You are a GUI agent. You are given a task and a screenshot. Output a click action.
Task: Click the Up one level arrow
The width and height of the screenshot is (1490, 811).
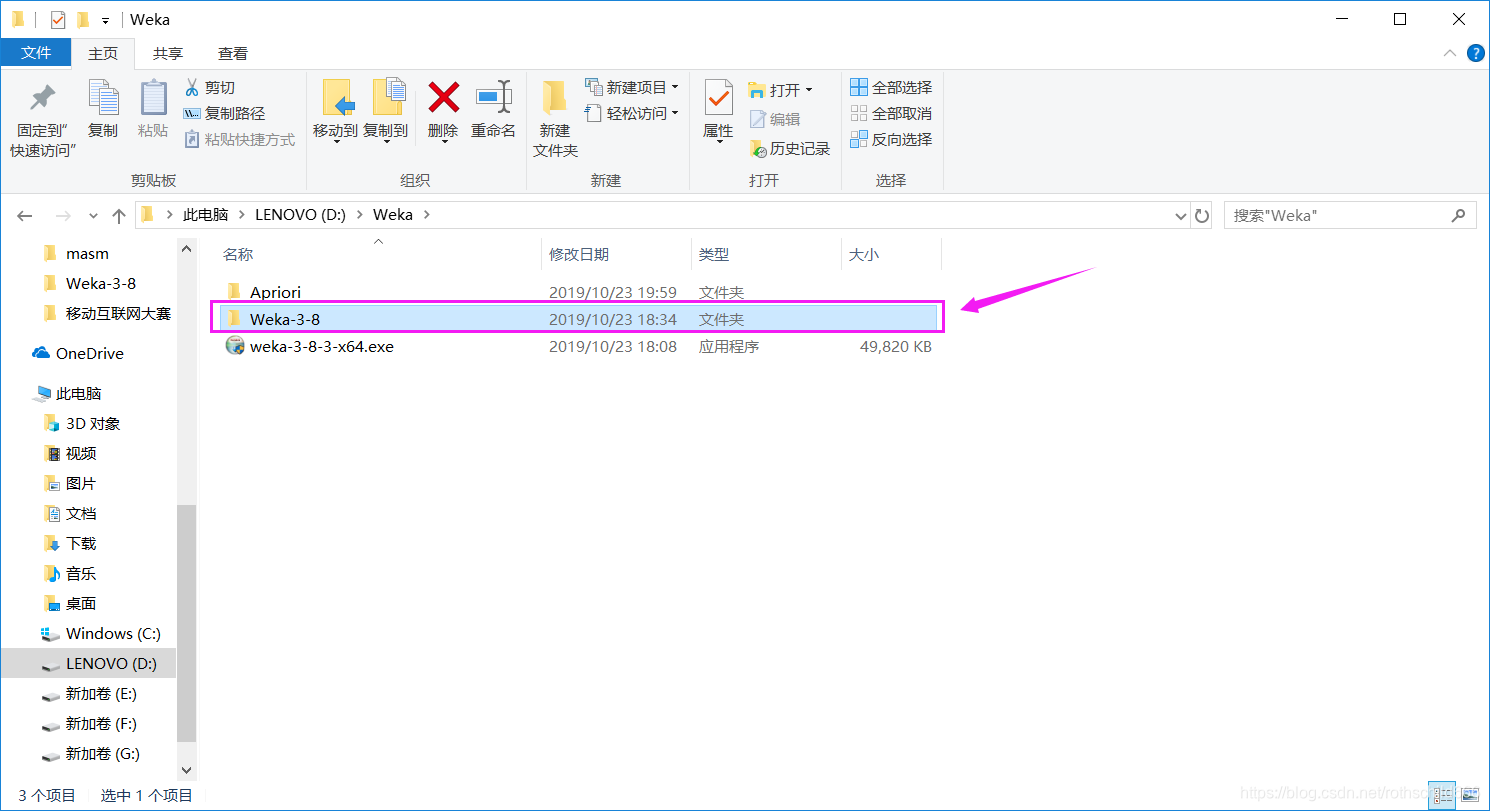pyautogui.click(x=119, y=215)
